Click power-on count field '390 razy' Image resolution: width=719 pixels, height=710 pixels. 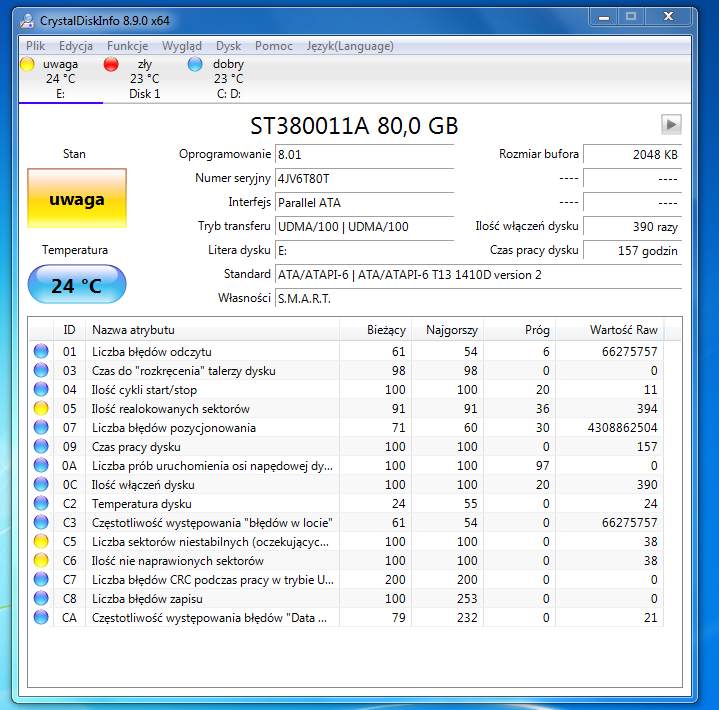(x=632, y=227)
